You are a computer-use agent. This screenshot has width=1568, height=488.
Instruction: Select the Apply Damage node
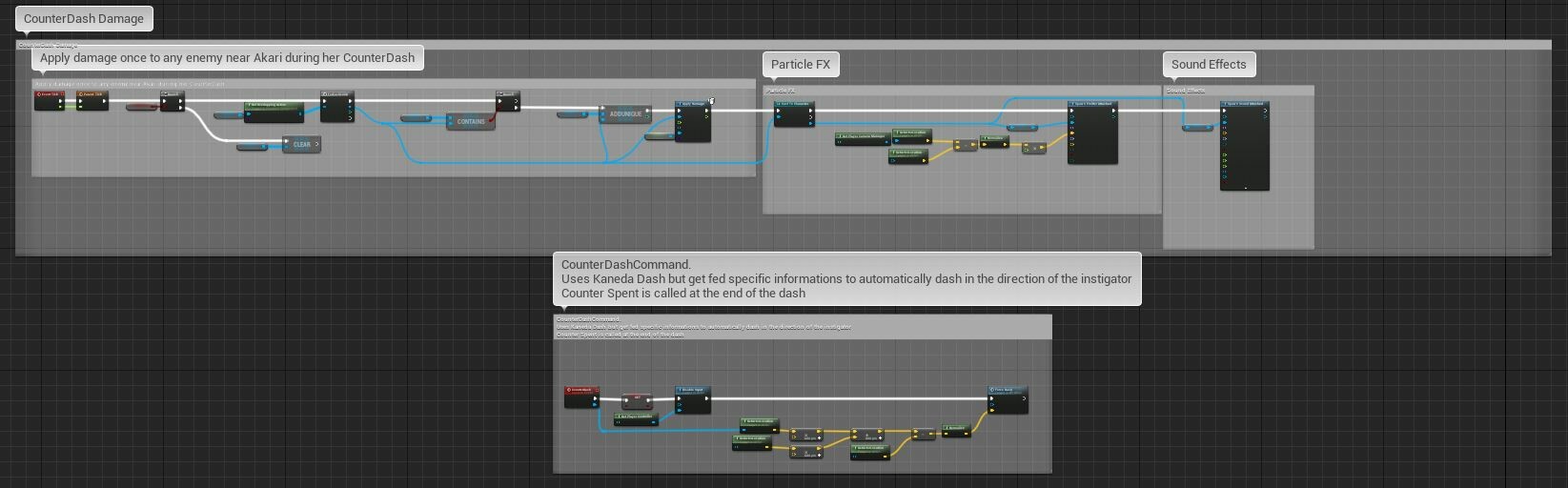pyautogui.click(x=693, y=121)
